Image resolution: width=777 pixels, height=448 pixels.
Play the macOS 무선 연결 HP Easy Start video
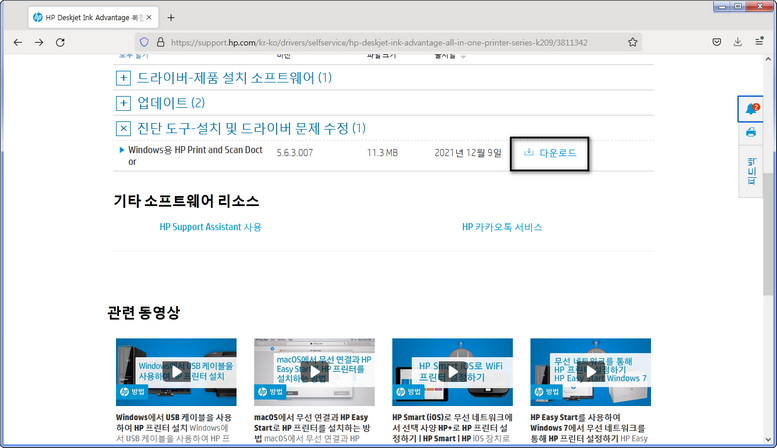(x=314, y=372)
